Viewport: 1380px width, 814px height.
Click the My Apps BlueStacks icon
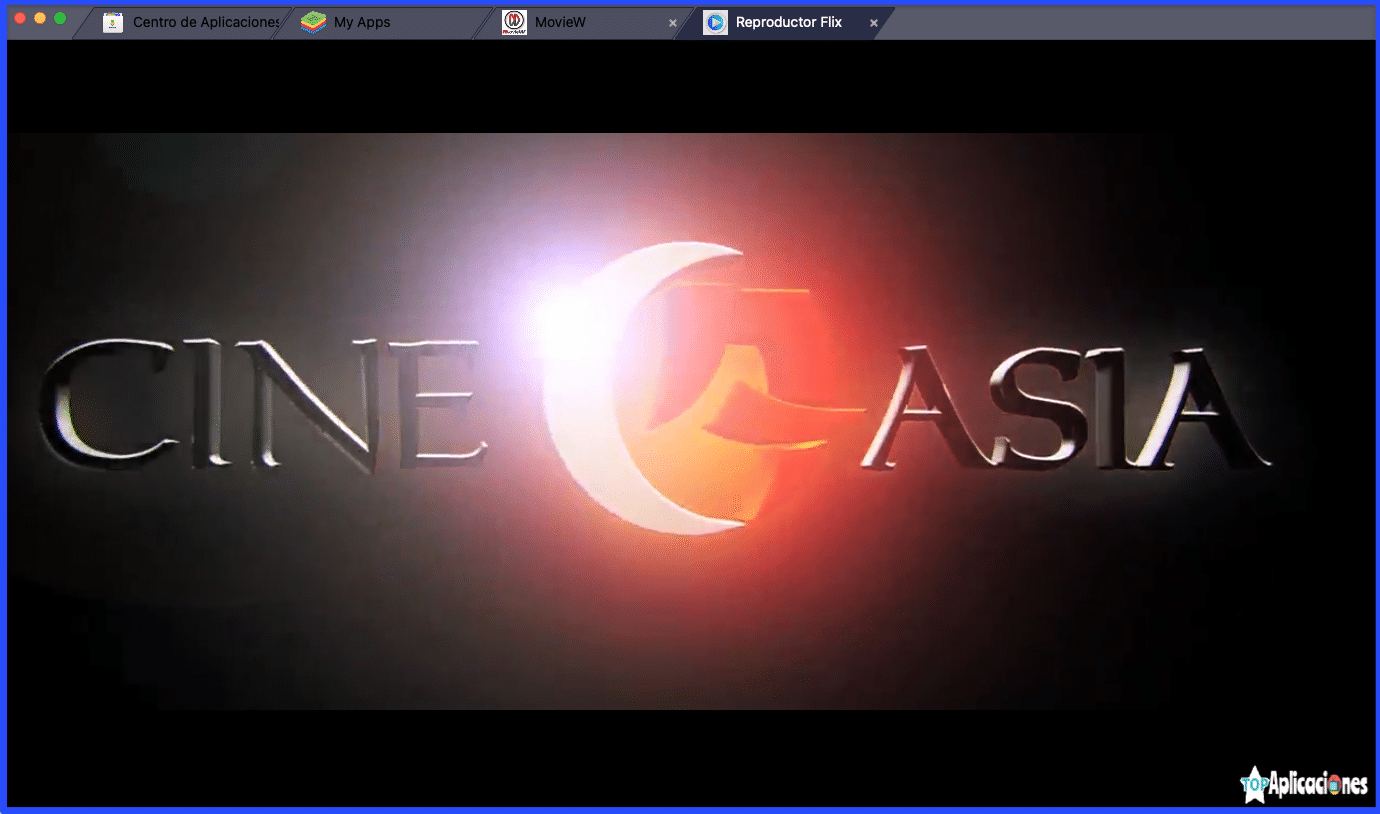[312, 21]
